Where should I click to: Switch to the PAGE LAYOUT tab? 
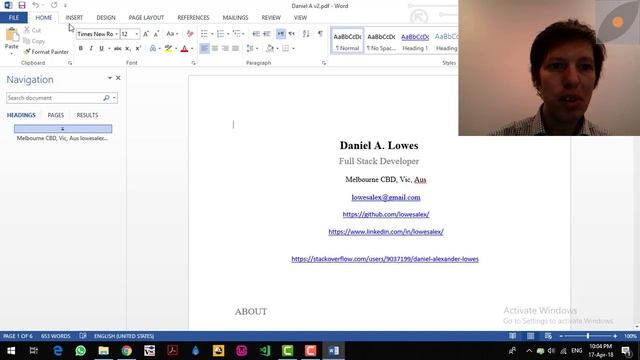click(x=146, y=18)
